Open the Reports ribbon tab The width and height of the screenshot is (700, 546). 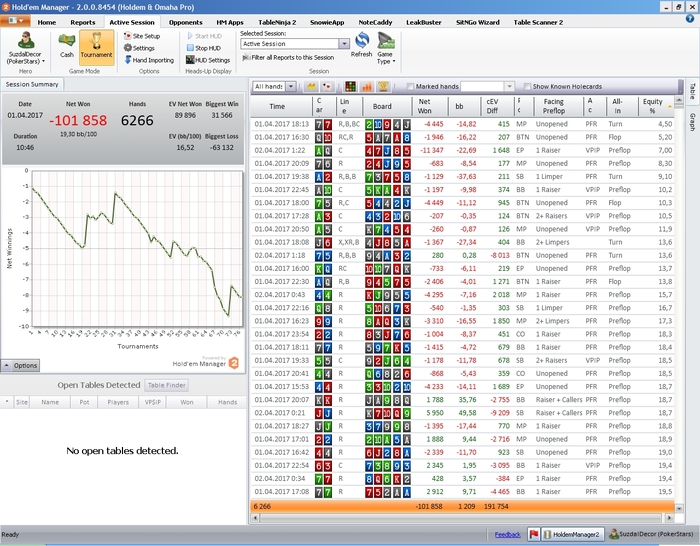click(x=83, y=22)
